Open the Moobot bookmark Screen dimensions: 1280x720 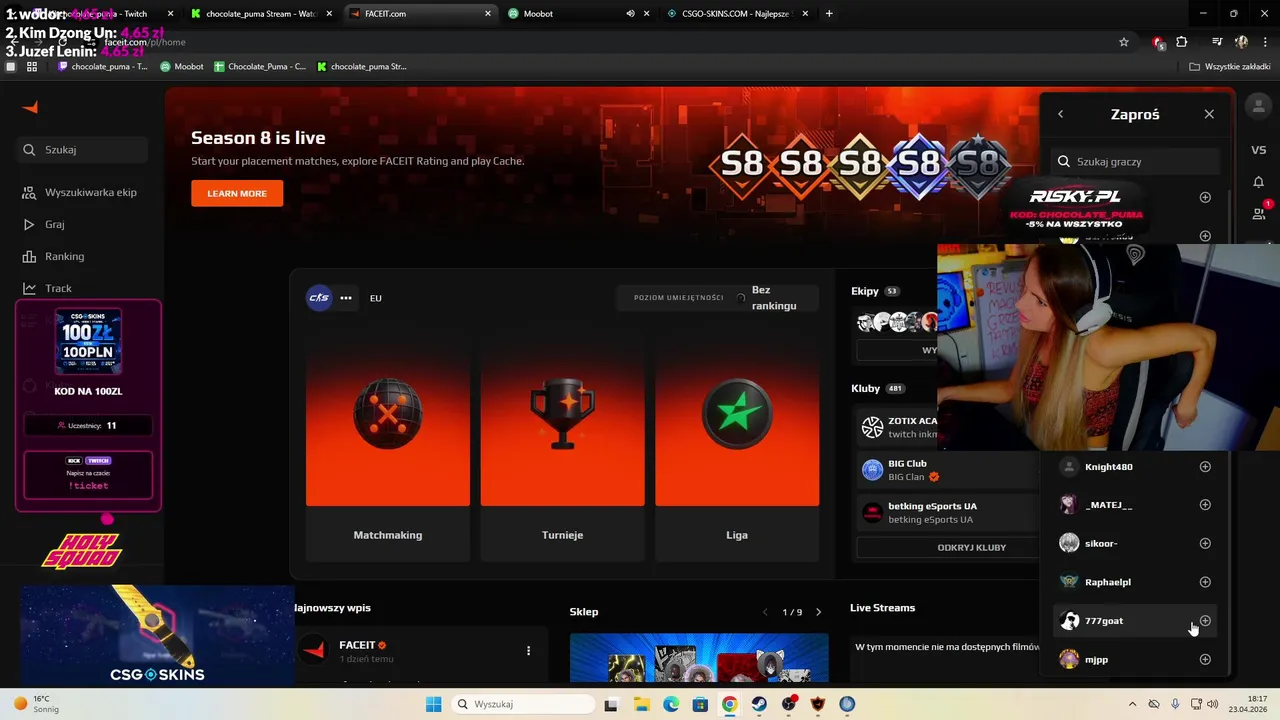(182, 67)
